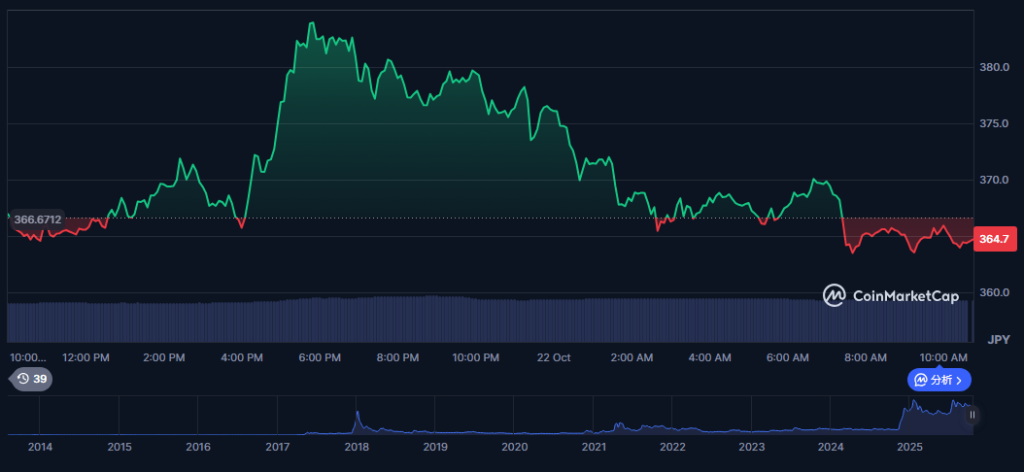Click the CoinMarketCap logo icon
The width and height of the screenshot is (1024, 472).
(x=835, y=295)
